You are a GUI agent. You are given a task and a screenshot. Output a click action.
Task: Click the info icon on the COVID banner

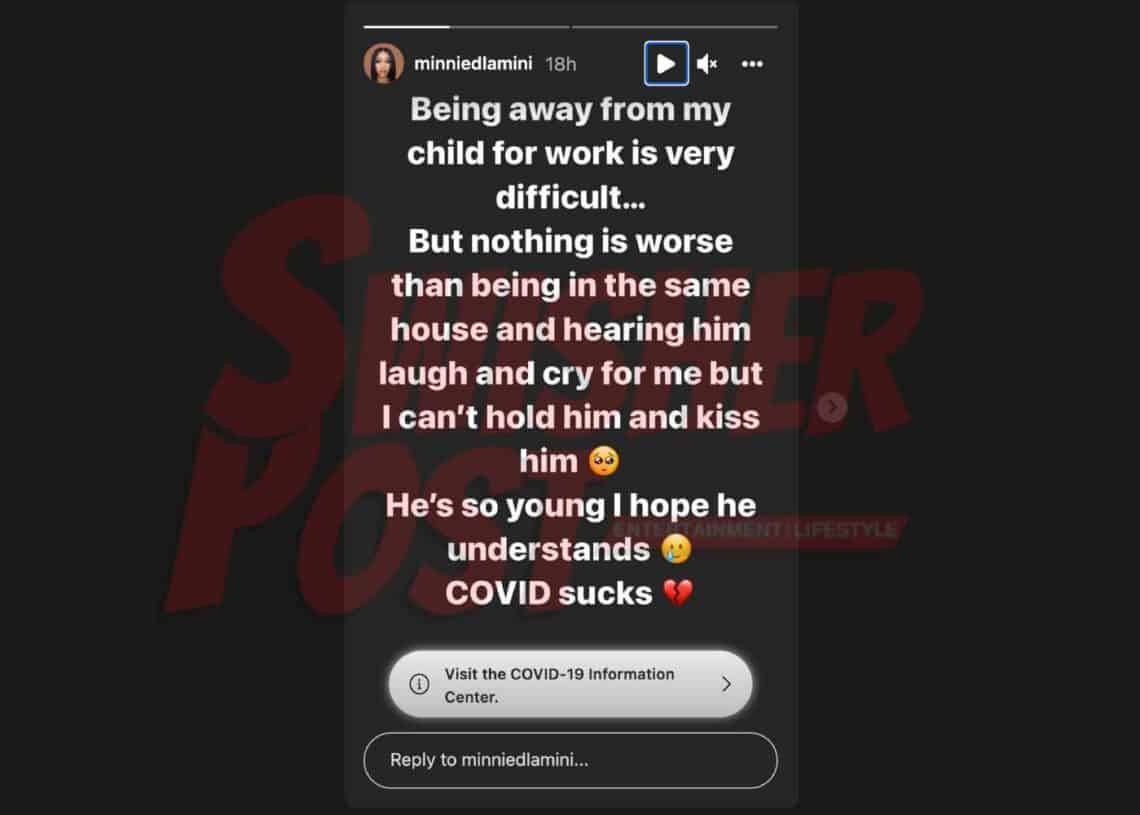tap(420, 684)
